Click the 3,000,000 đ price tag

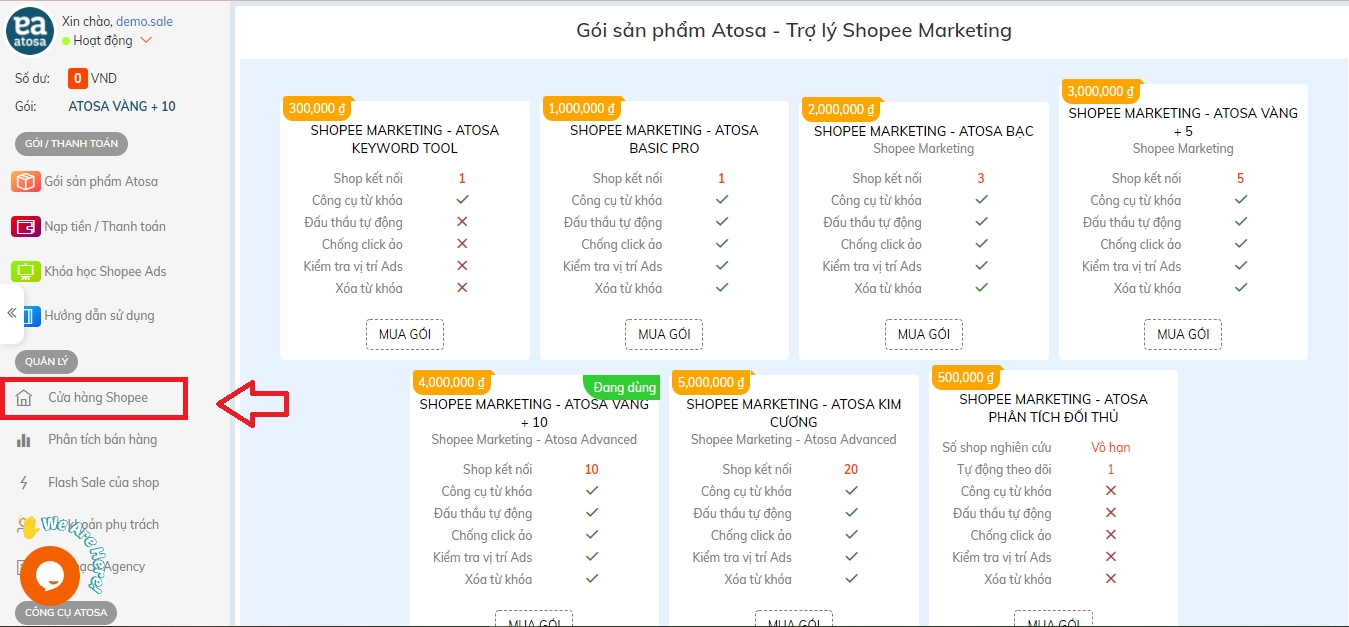[1100, 91]
